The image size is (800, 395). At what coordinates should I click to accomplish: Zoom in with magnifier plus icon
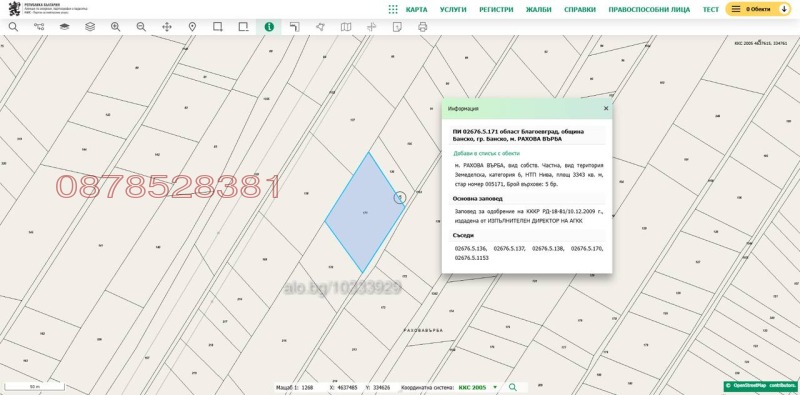pyautogui.click(x=116, y=27)
